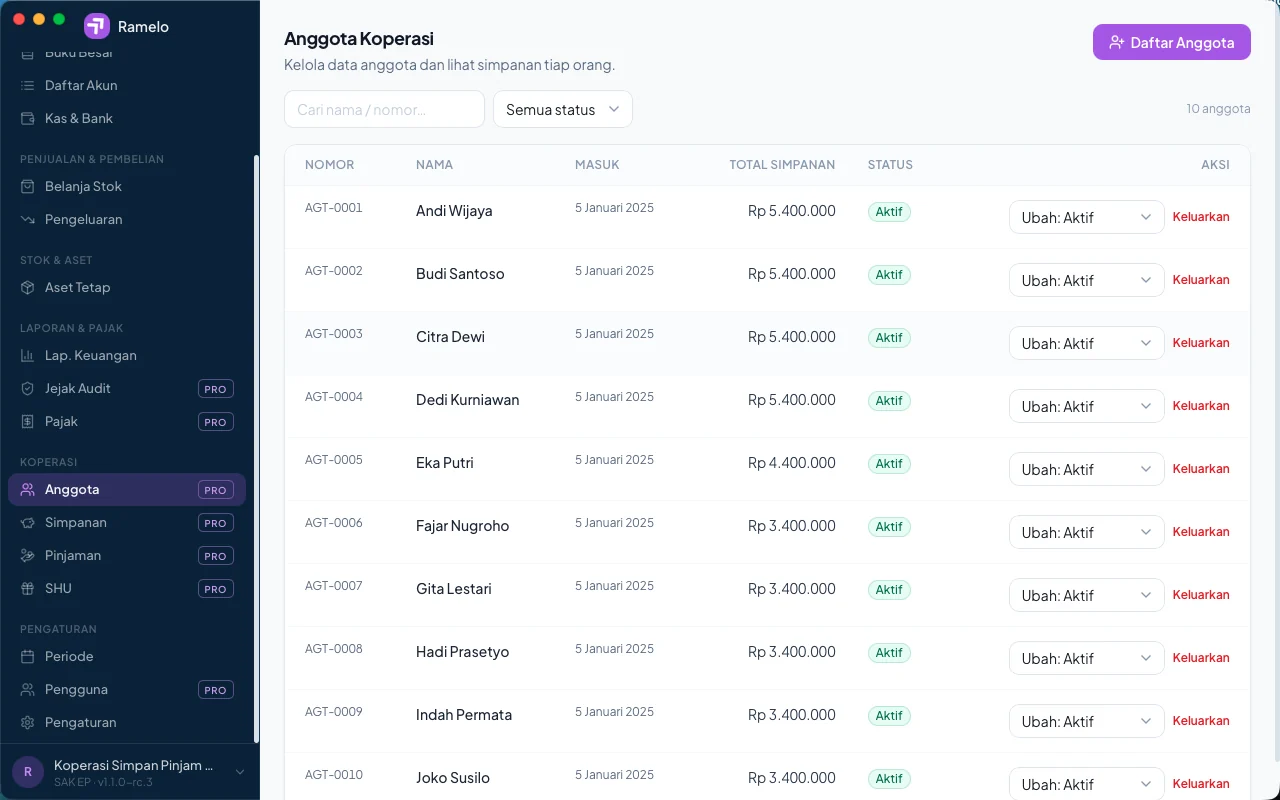This screenshot has height=800, width=1280.
Task: Open Daftar Akun list icon
Action: (x=28, y=85)
